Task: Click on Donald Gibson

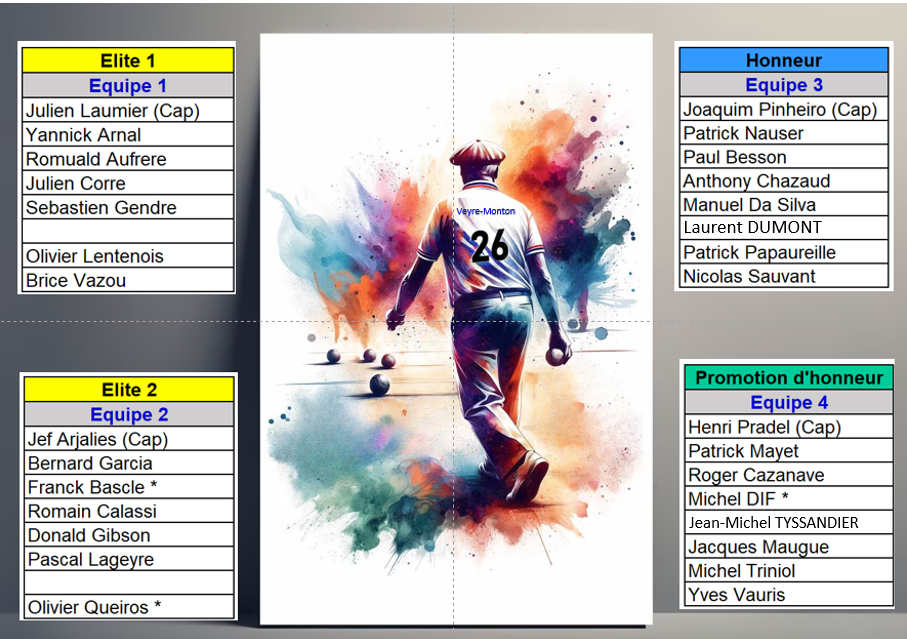Action: tap(129, 535)
